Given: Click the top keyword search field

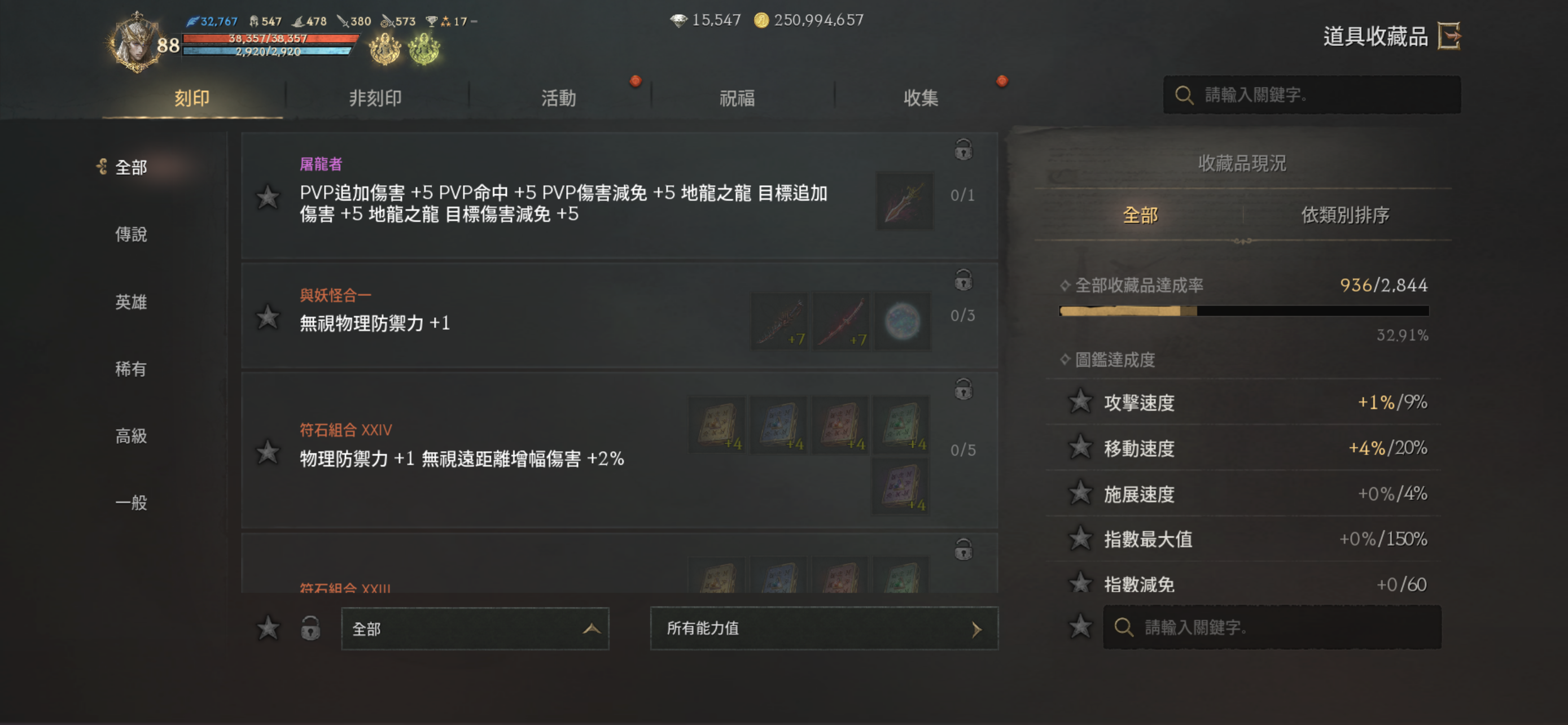Looking at the screenshot, I should coord(1312,95).
